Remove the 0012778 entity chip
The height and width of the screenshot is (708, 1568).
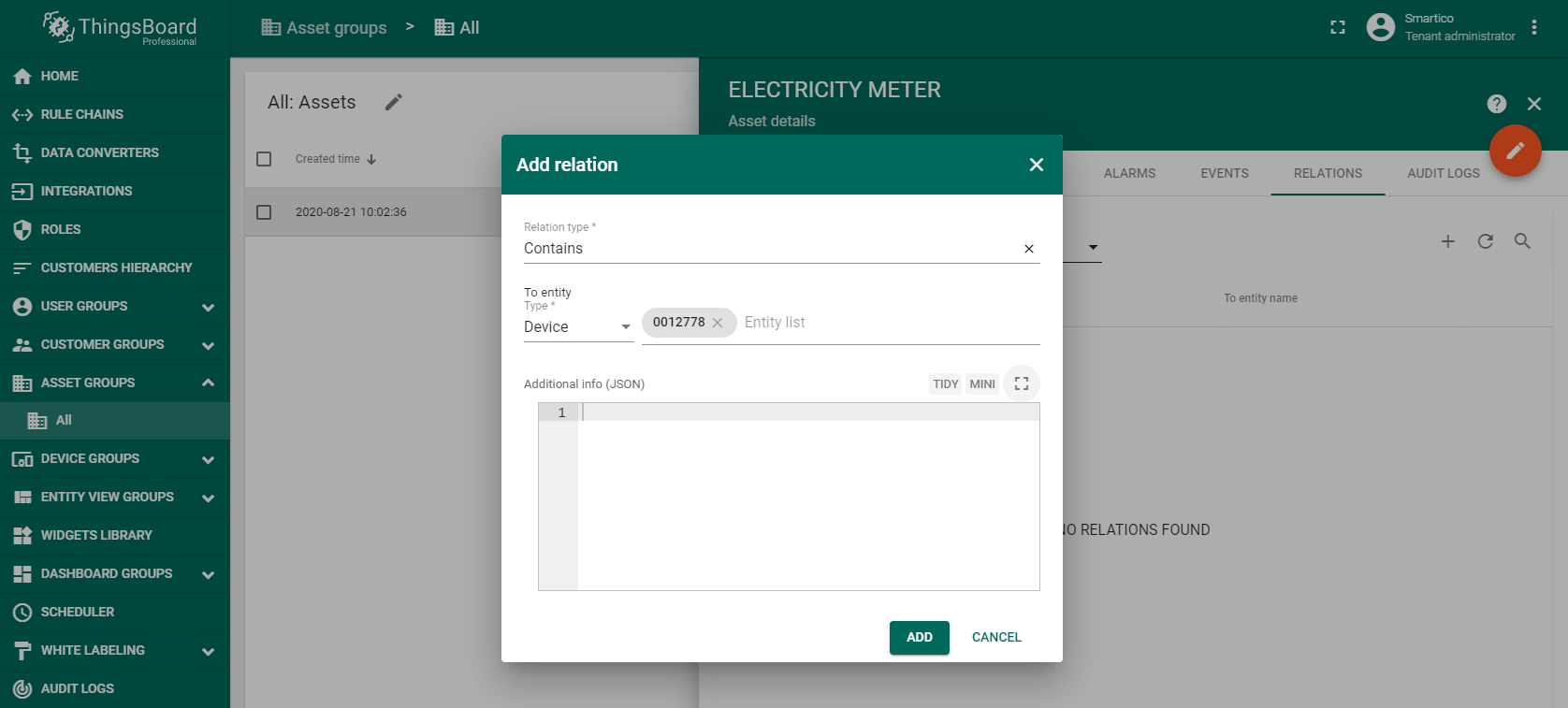[718, 323]
